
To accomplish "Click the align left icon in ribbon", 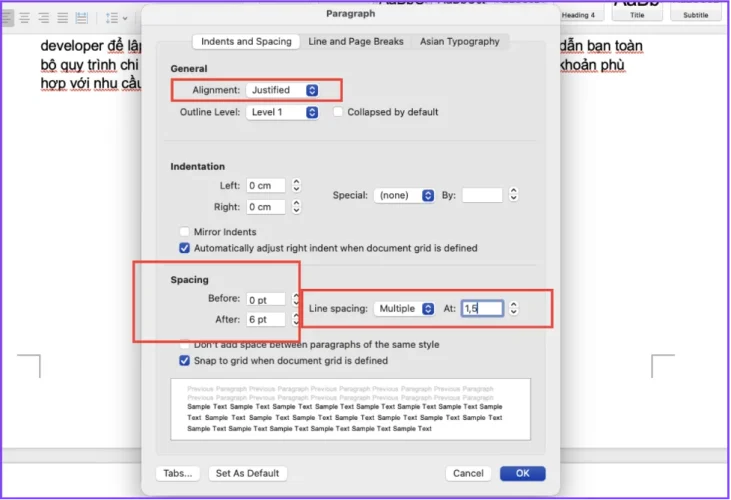I will [5, 18].
